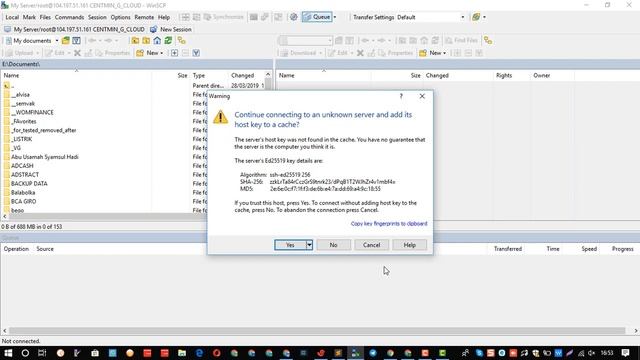Screen dimensions: 640x360
Task: Click Copy key fingerprints to clipboard link
Action: [389, 224]
